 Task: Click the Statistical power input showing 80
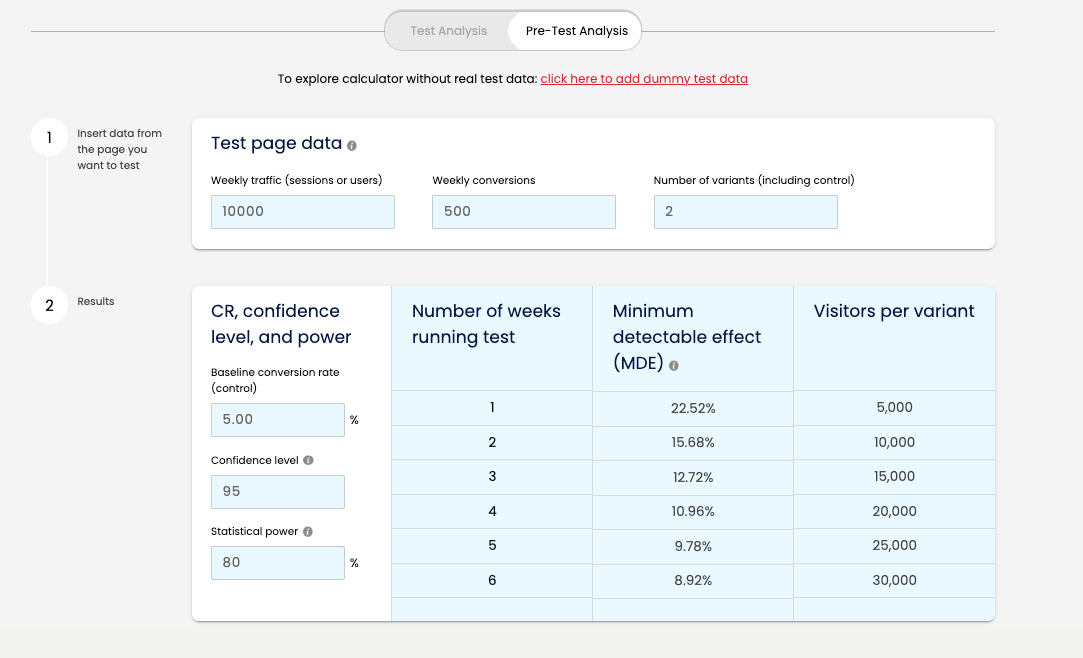click(x=278, y=563)
